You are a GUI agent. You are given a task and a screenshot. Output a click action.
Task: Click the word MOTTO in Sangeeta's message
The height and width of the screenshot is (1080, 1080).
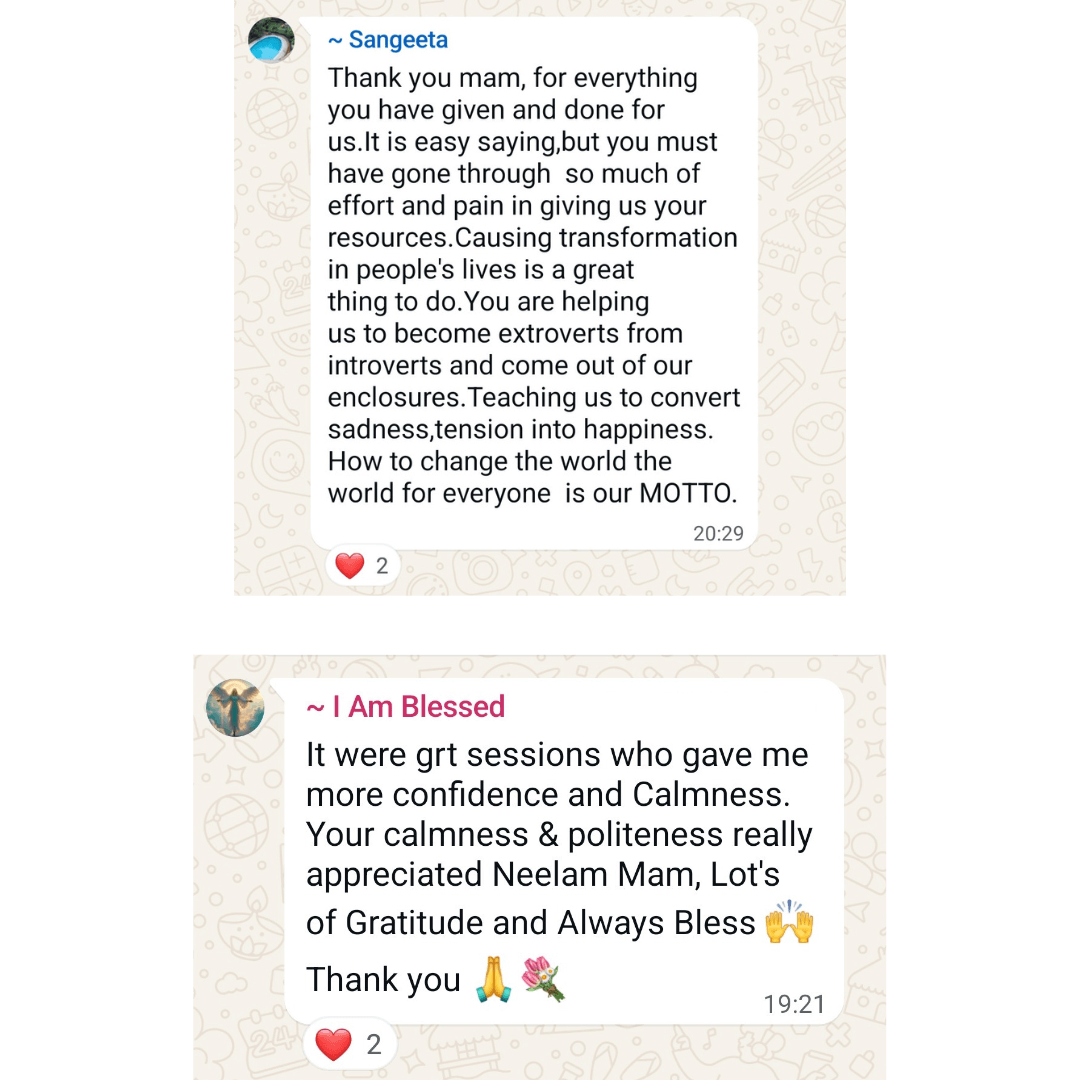pos(689,493)
